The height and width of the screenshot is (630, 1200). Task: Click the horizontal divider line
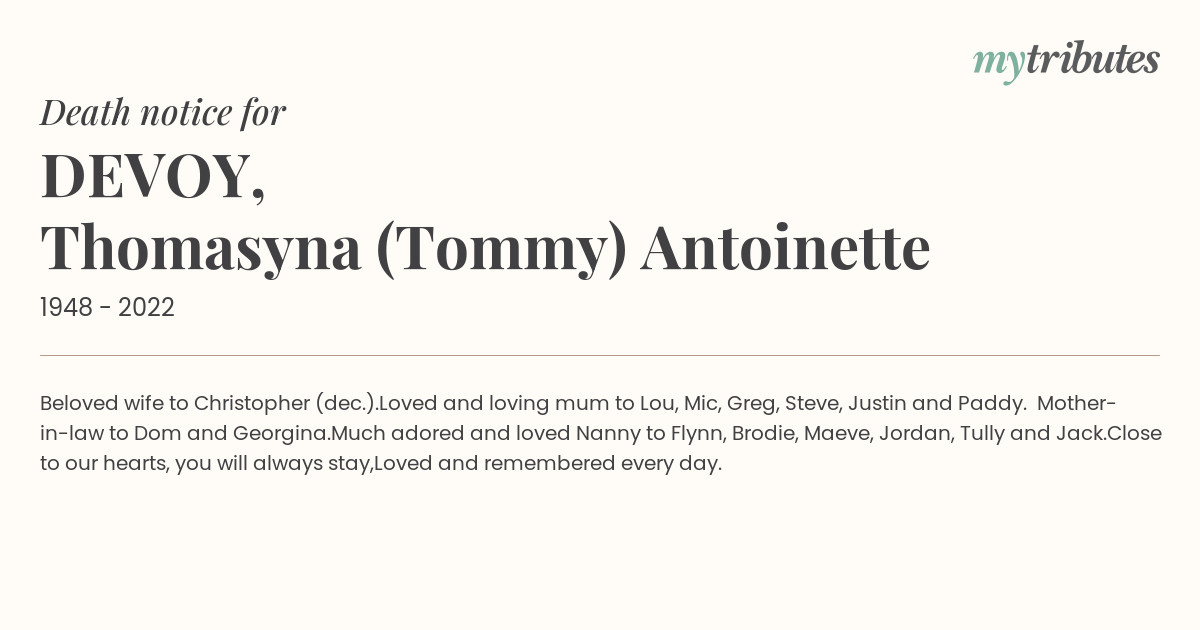pyautogui.click(x=600, y=355)
